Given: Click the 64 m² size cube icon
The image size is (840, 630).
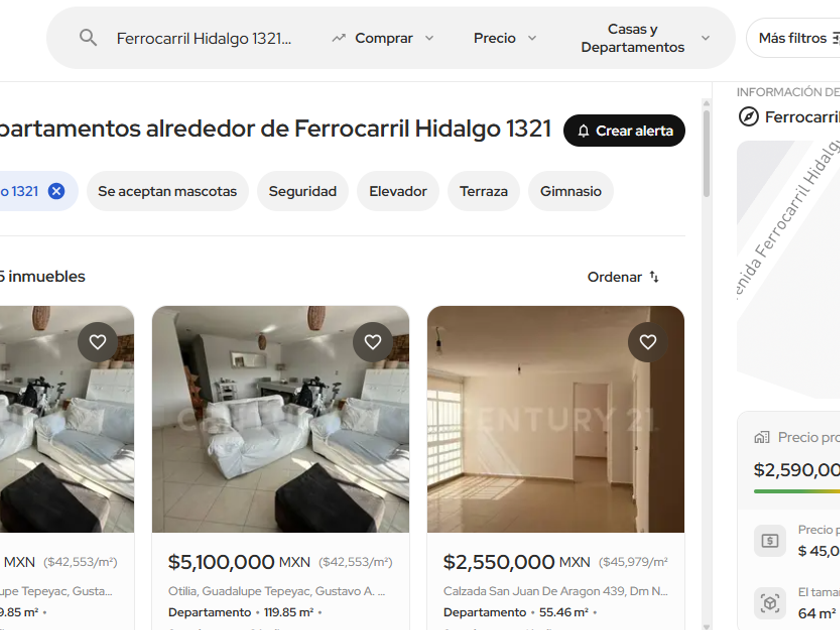Looking at the screenshot, I should [770, 603].
